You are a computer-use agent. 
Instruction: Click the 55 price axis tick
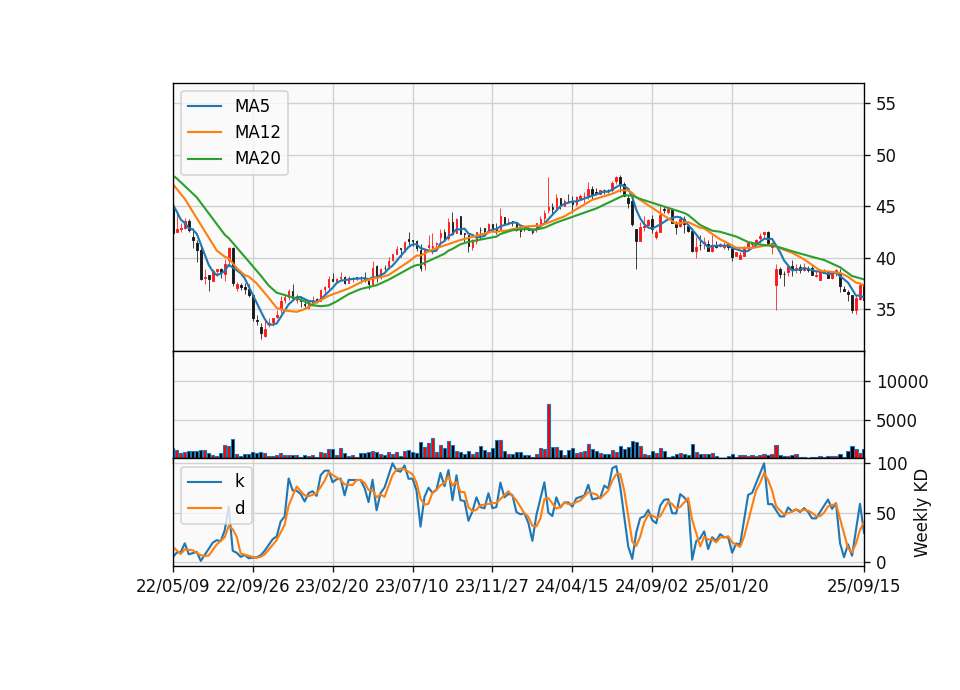(x=885, y=104)
